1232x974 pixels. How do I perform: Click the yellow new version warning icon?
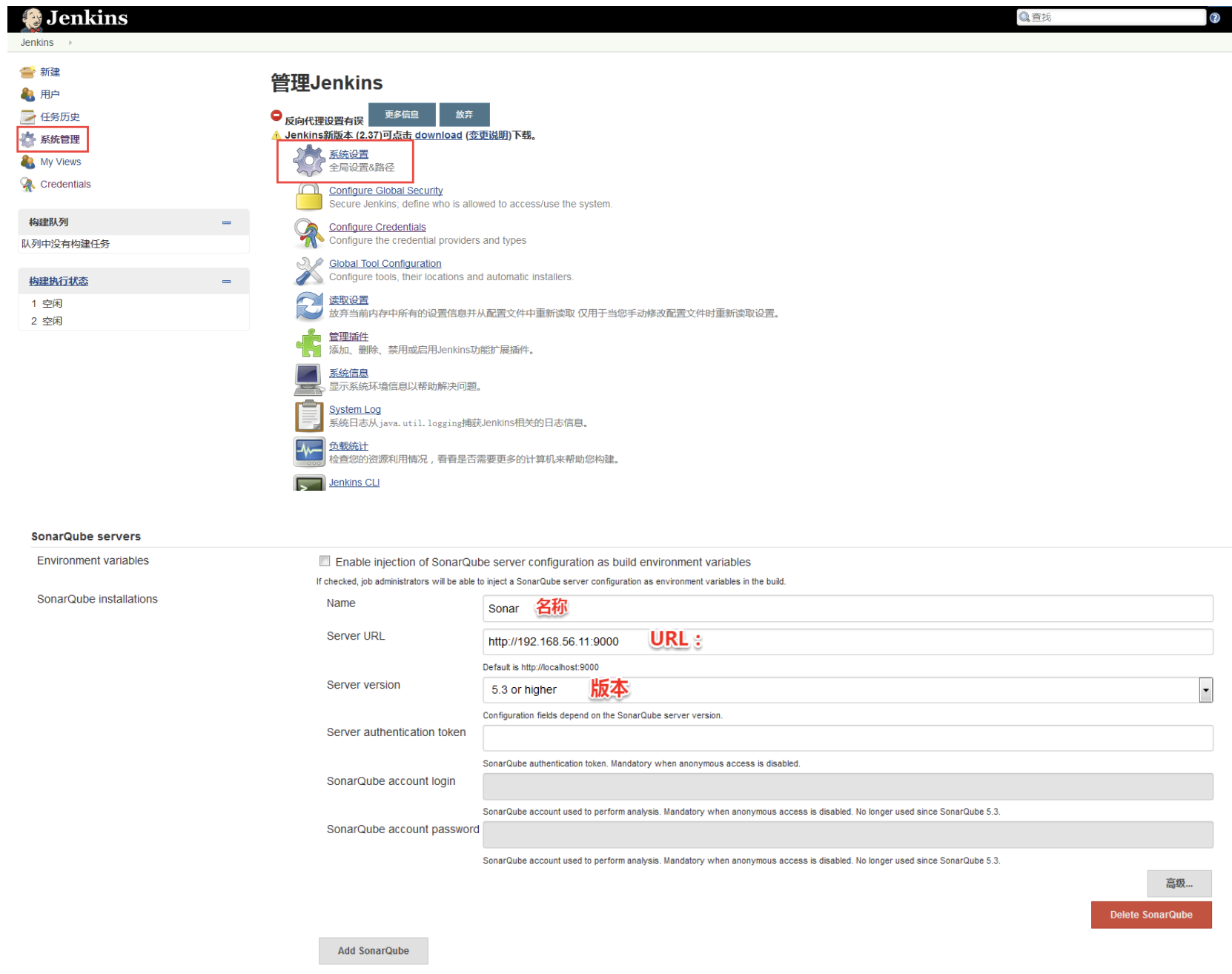click(x=276, y=135)
